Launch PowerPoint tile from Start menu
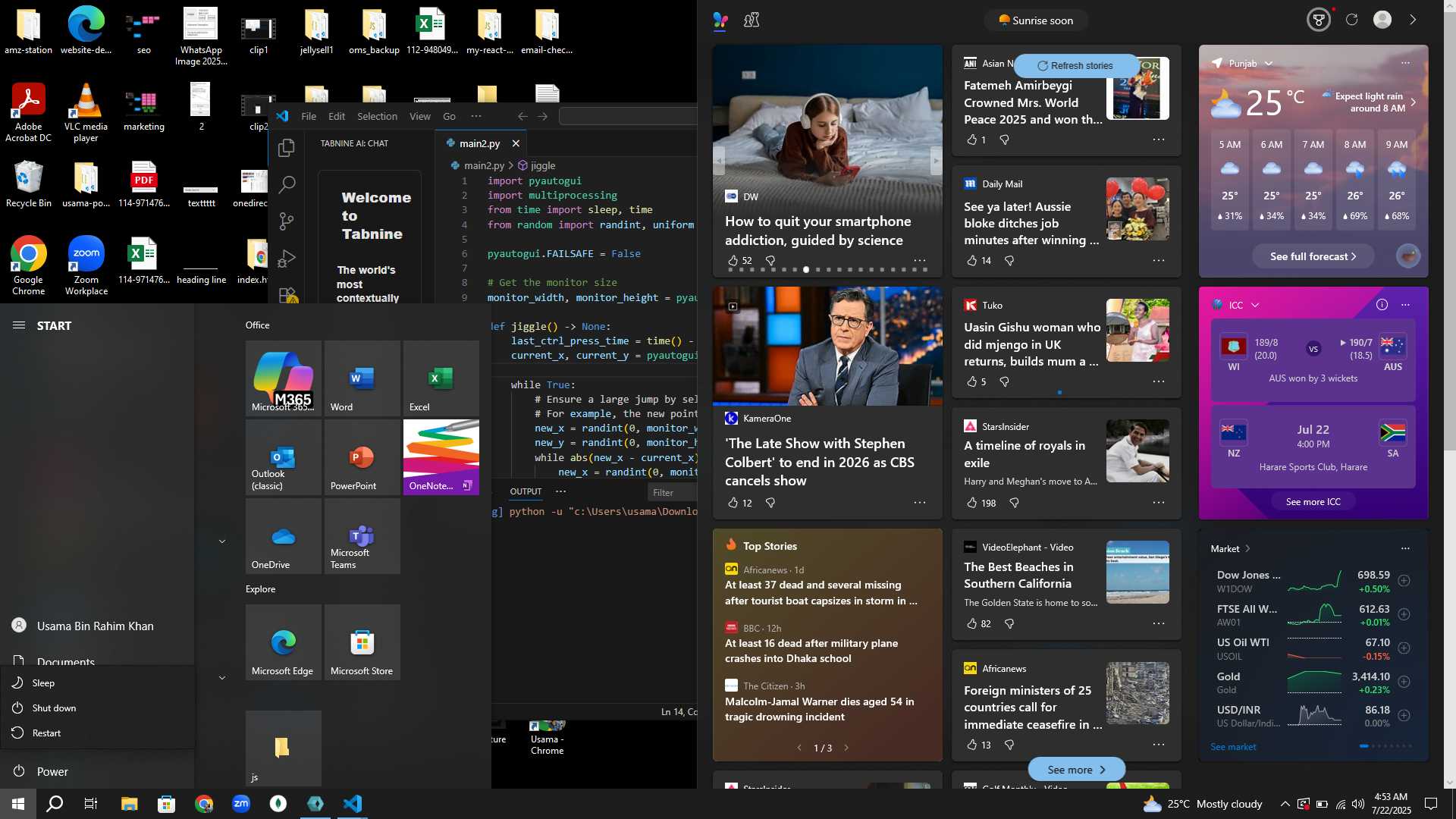This screenshot has width=1456, height=819. pyautogui.click(x=362, y=457)
